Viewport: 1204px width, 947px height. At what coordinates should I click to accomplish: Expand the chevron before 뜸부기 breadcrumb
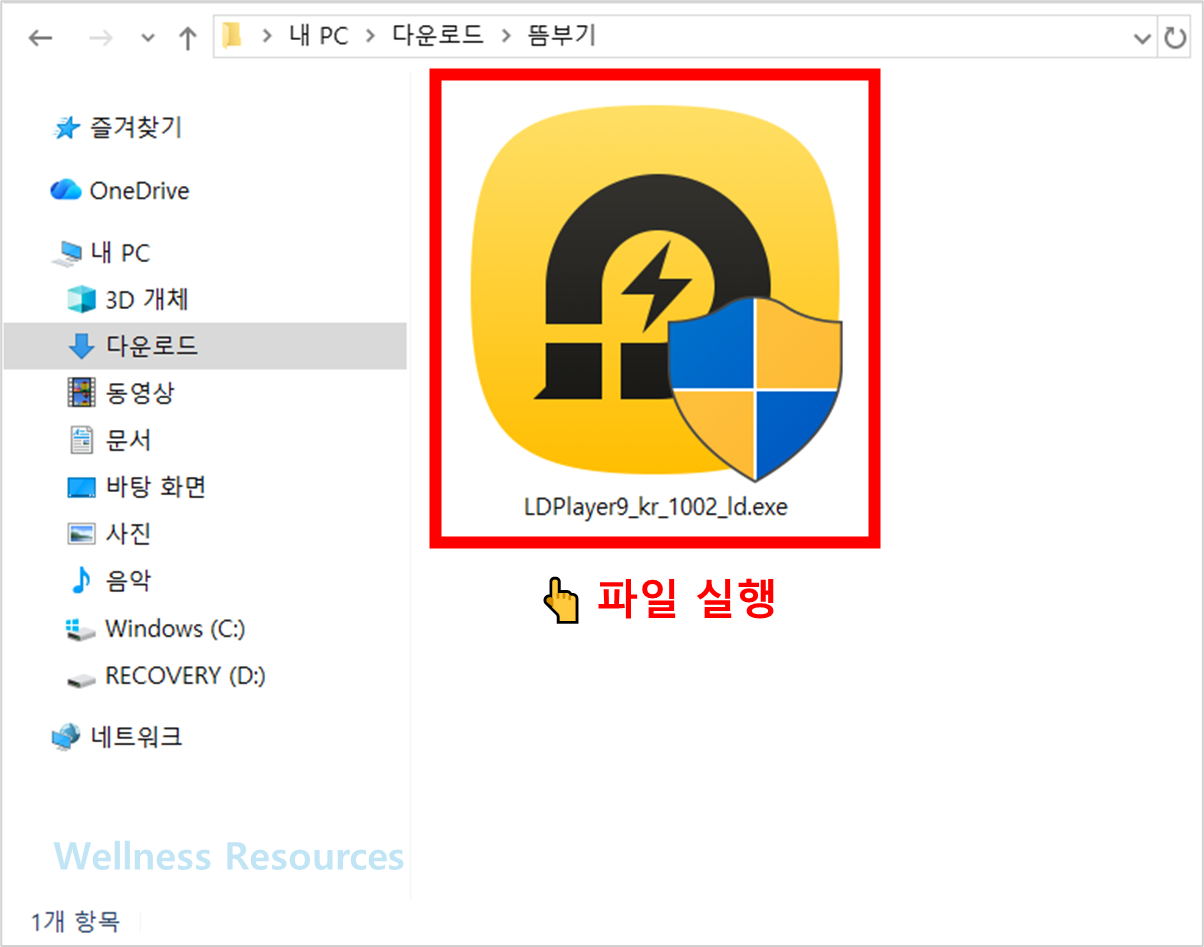506,38
